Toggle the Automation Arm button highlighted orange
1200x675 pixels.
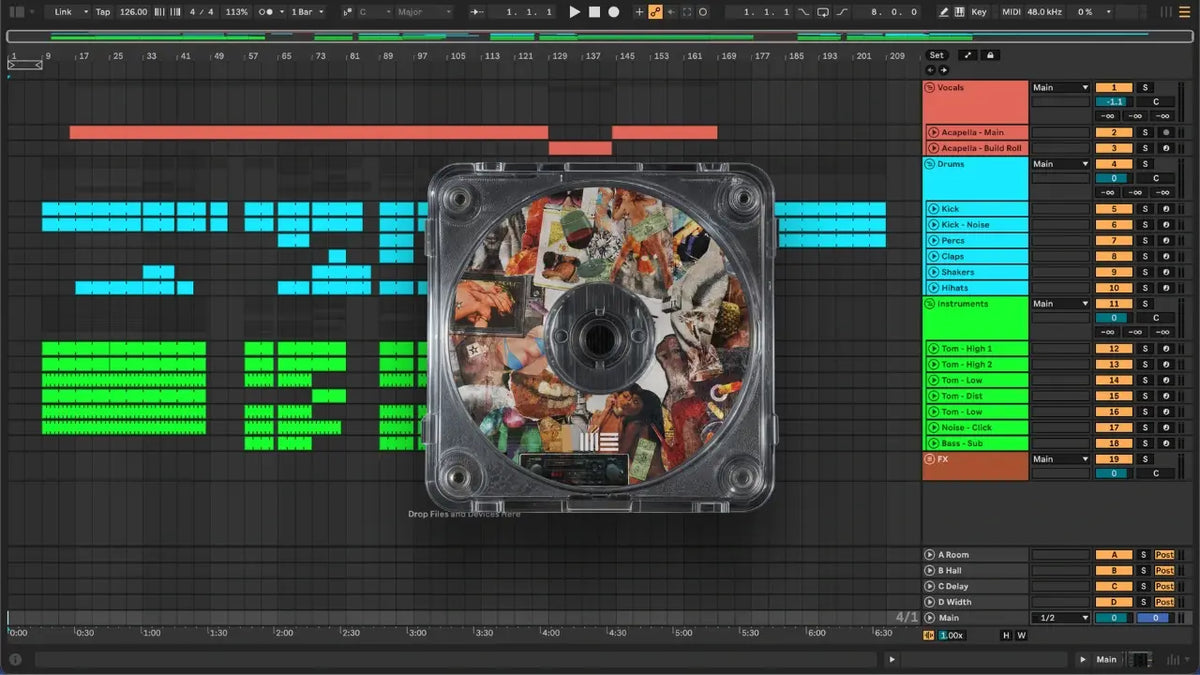point(655,12)
